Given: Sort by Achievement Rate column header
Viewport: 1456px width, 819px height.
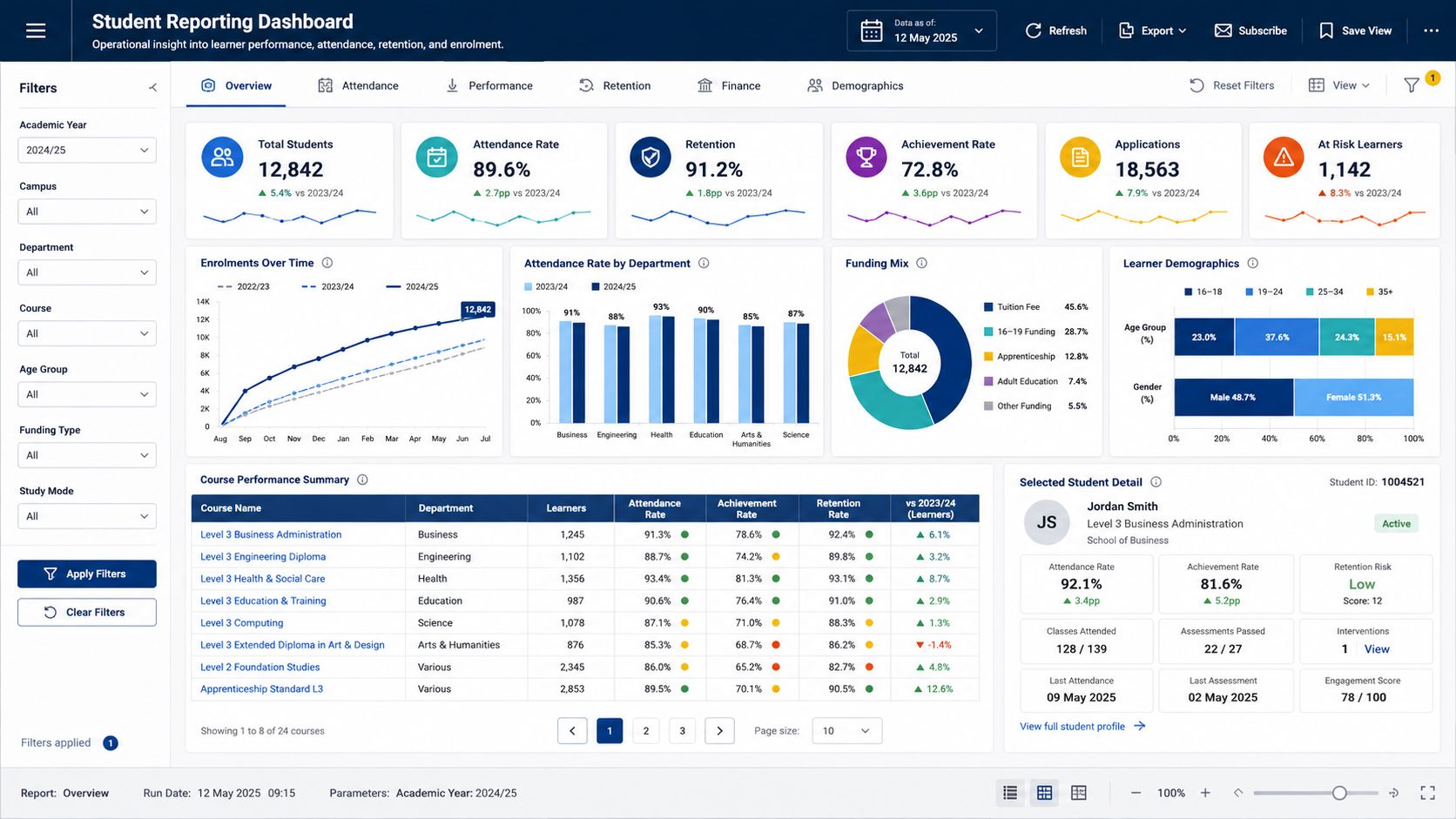Looking at the screenshot, I should pyautogui.click(x=746, y=508).
